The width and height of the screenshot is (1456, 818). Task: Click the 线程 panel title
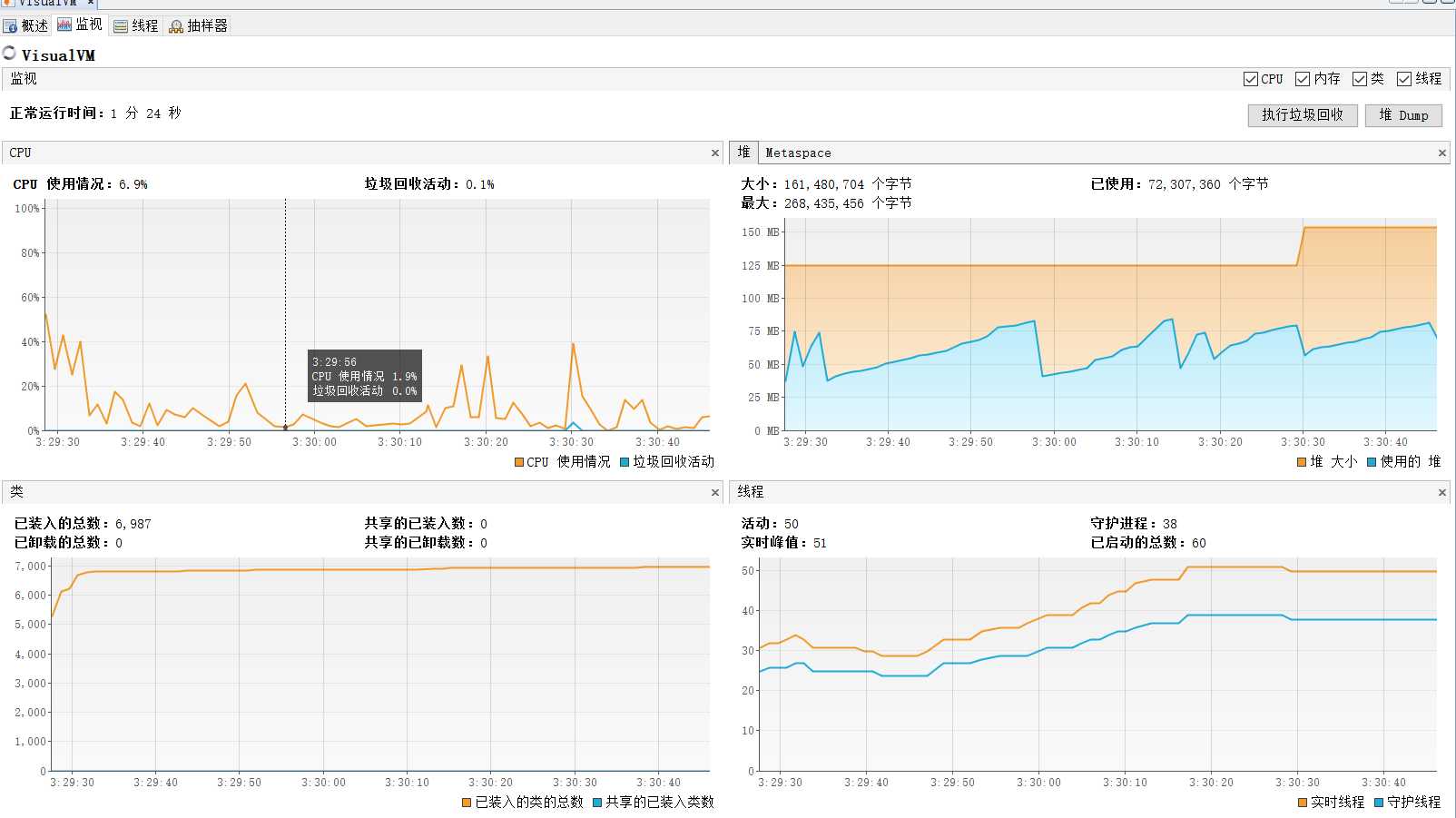751,492
